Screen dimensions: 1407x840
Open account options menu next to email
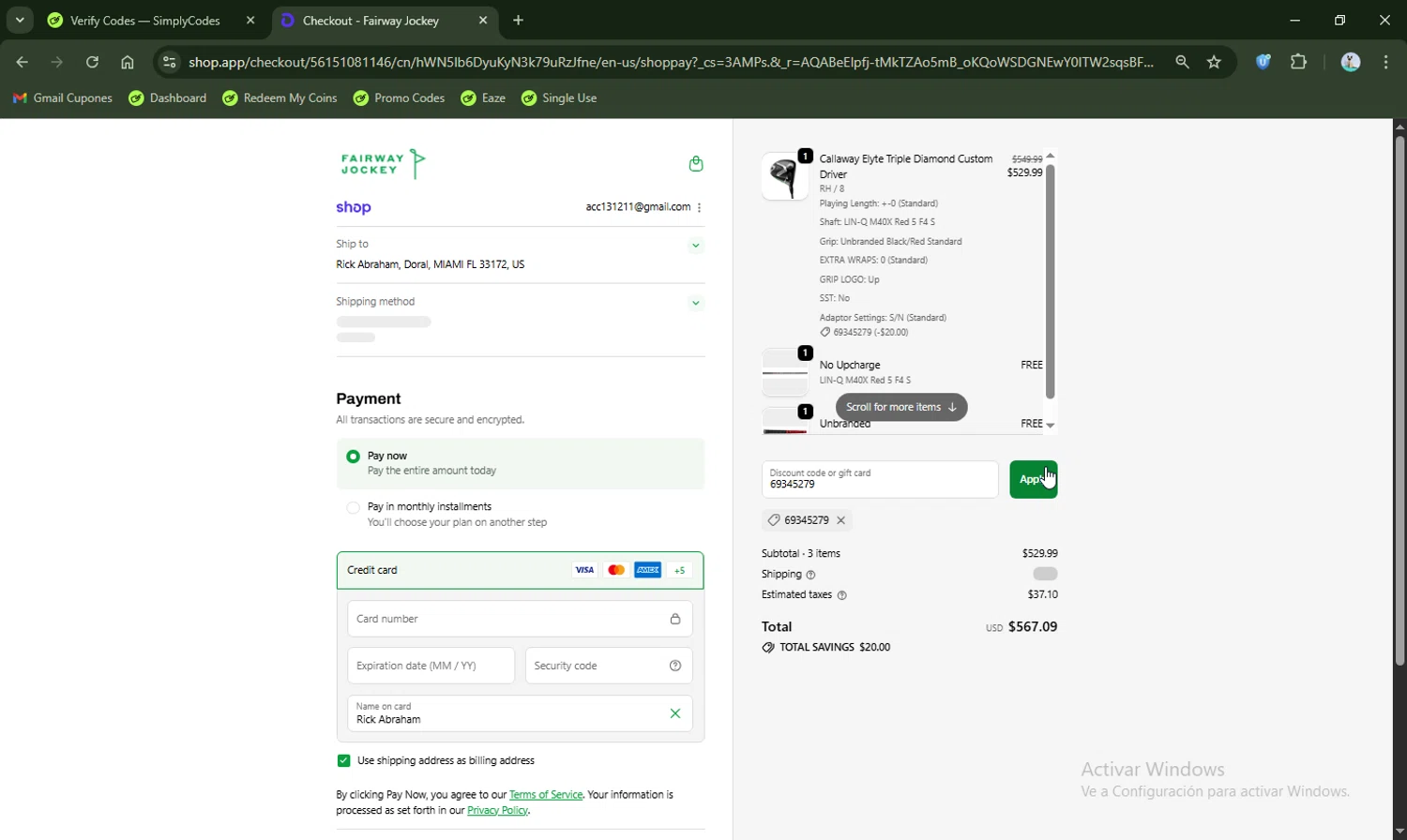pyautogui.click(x=700, y=207)
